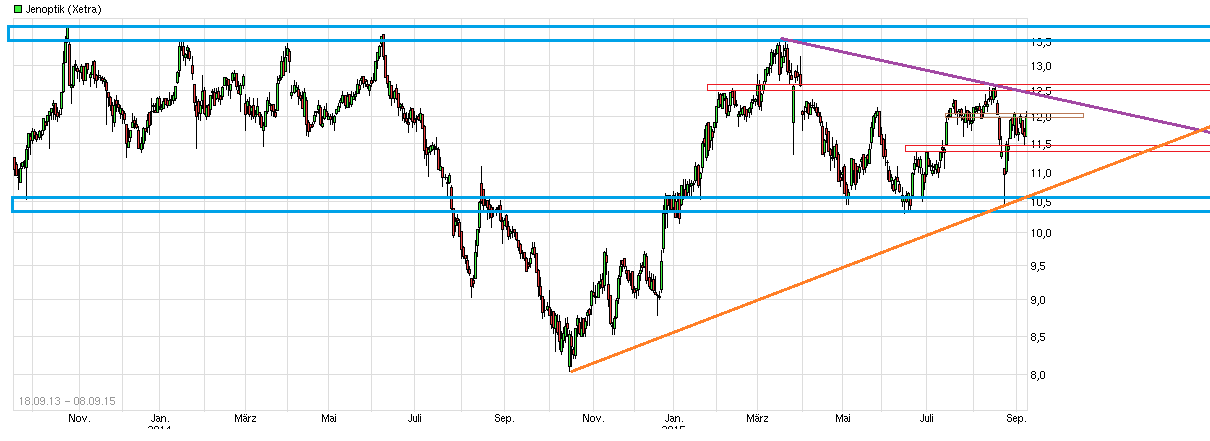
Task: Click the peak where purple trendline begins
Action: coord(781,38)
